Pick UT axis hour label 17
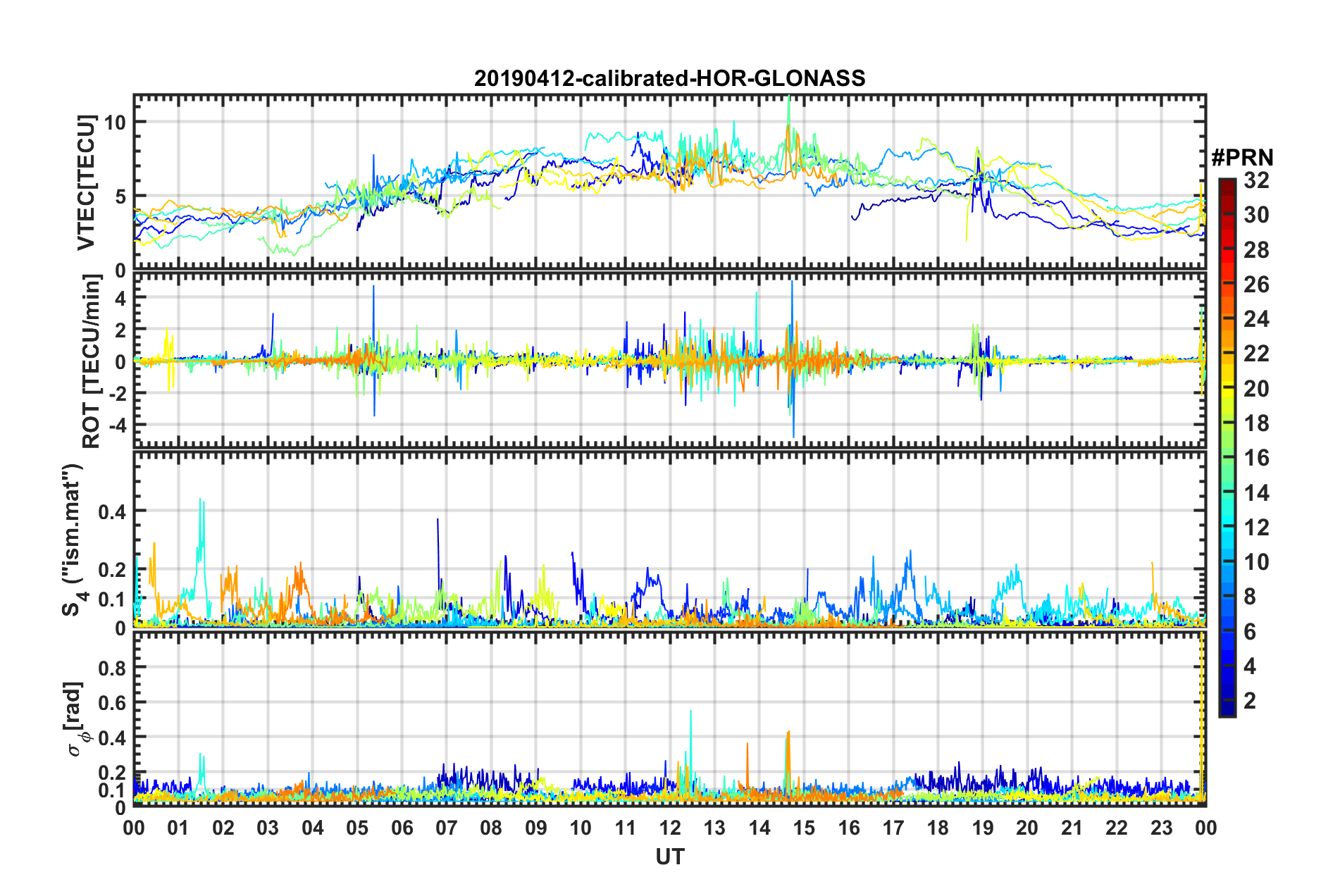Viewport: 1340px width, 896px height. pos(893,828)
